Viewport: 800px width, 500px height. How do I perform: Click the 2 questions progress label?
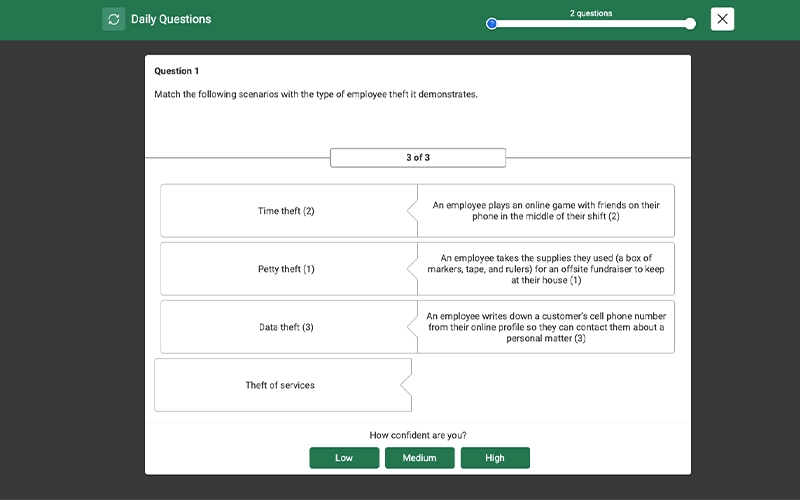click(x=590, y=13)
